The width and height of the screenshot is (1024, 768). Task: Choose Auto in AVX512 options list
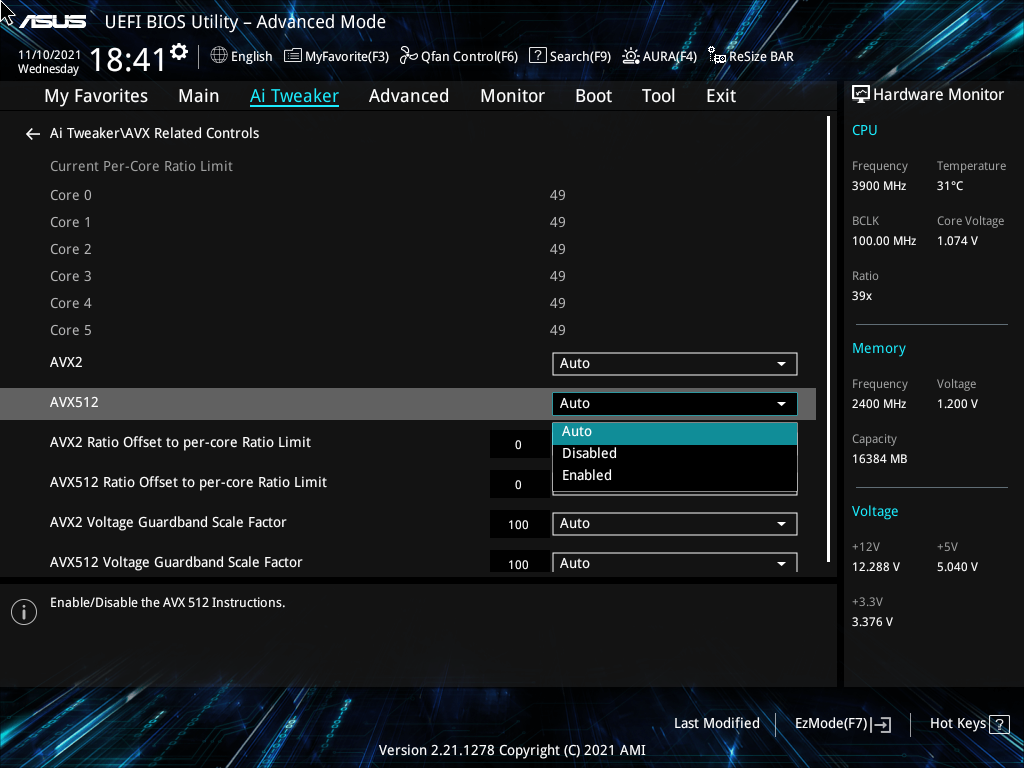[675, 432]
